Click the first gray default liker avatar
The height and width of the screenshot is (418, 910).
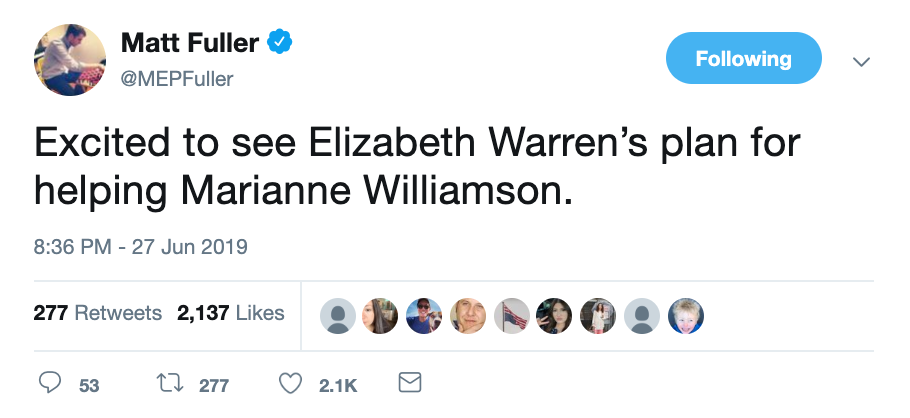click(x=338, y=315)
